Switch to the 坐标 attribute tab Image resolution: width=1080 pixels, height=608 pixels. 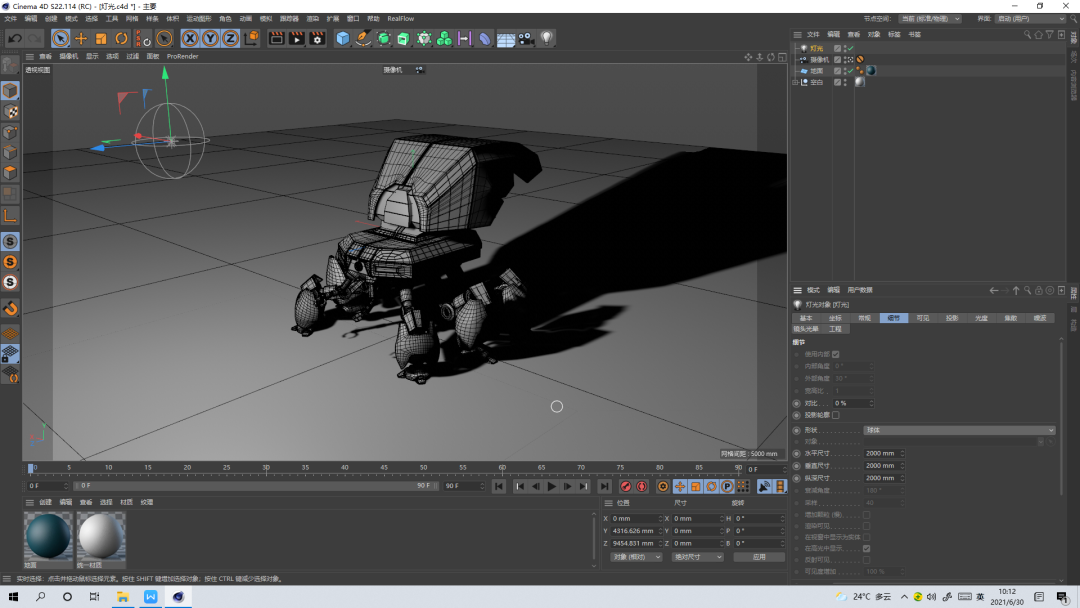[x=835, y=318]
